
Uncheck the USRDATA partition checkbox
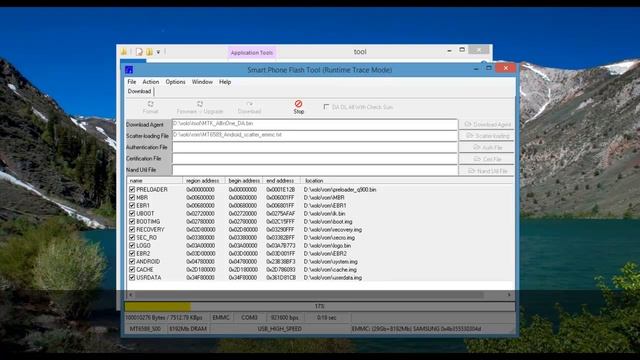132,277
